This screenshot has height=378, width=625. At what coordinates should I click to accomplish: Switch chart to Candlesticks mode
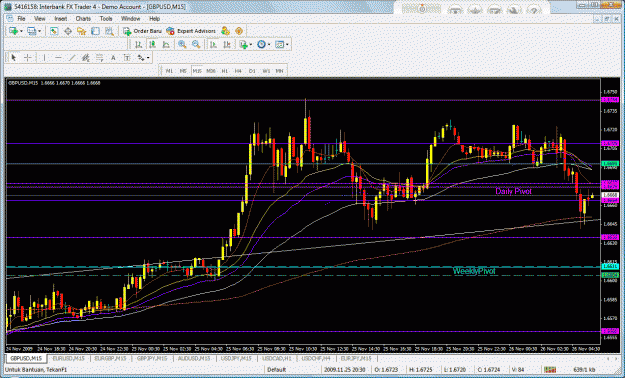click(152, 45)
